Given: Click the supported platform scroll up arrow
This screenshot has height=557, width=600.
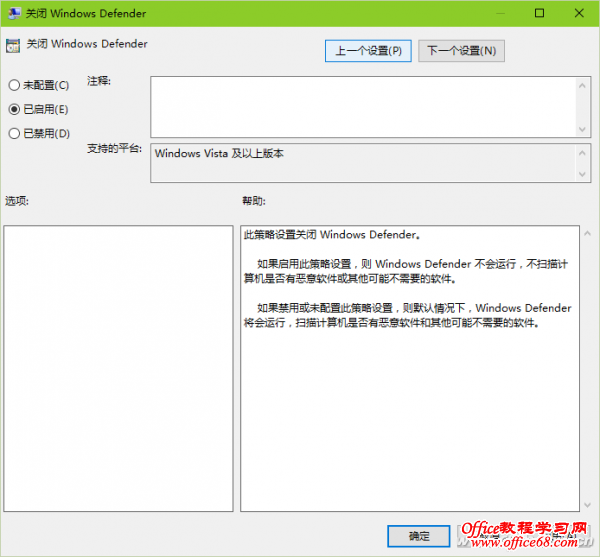Looking at the screenshot, I should pos(582,153).
